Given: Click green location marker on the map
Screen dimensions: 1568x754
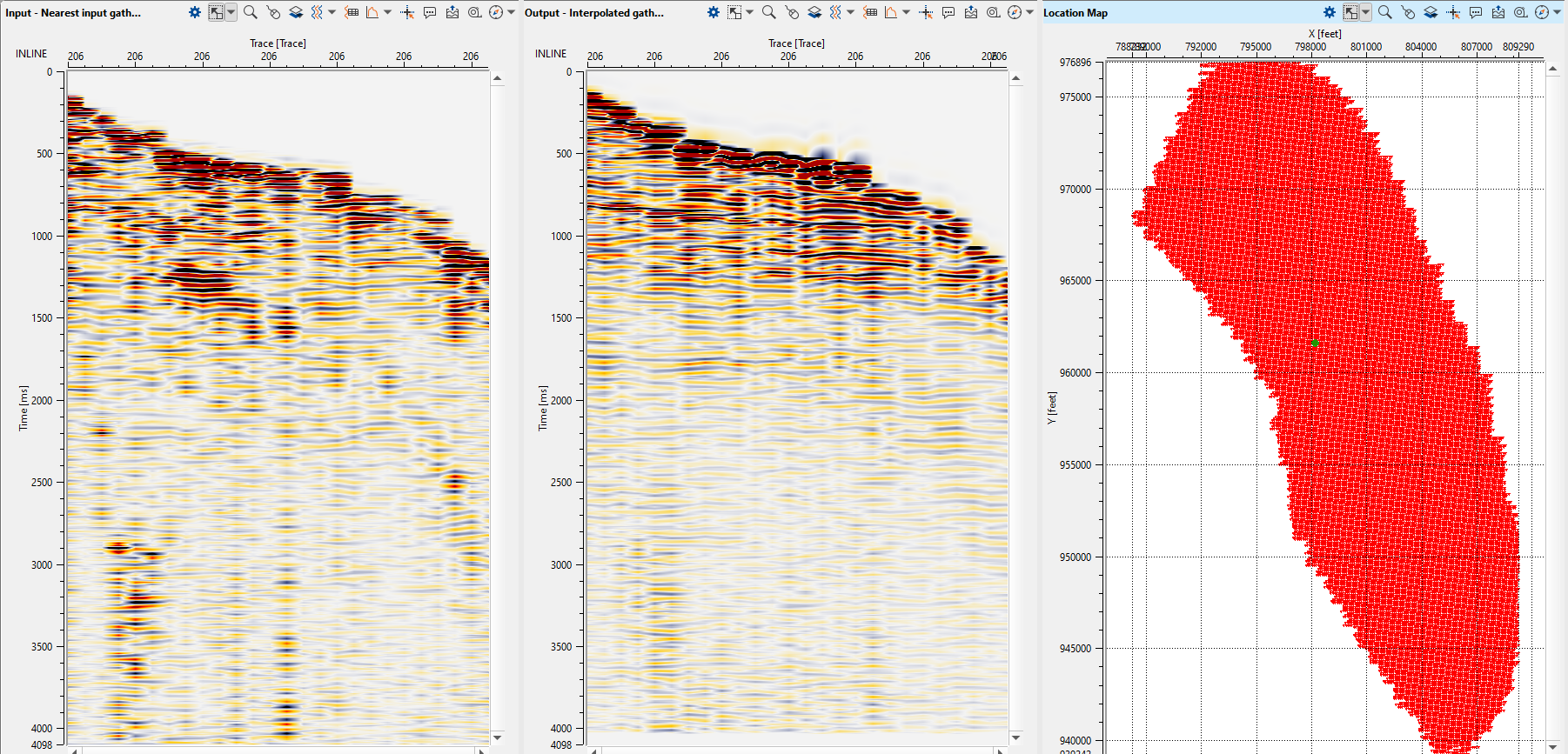Looking at the screenshot, I should (x=1315, y=344).
